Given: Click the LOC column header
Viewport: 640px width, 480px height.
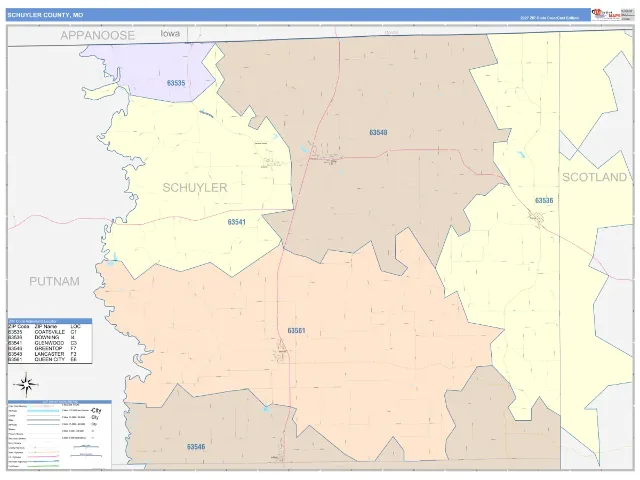Looking at the screenshot, I should point(76,327).
